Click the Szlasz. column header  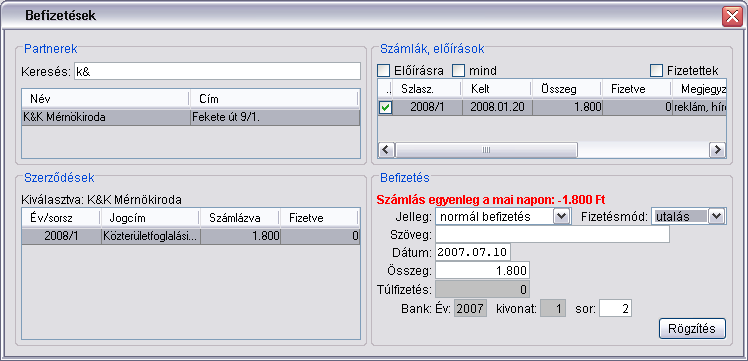[x=427, y=89]
